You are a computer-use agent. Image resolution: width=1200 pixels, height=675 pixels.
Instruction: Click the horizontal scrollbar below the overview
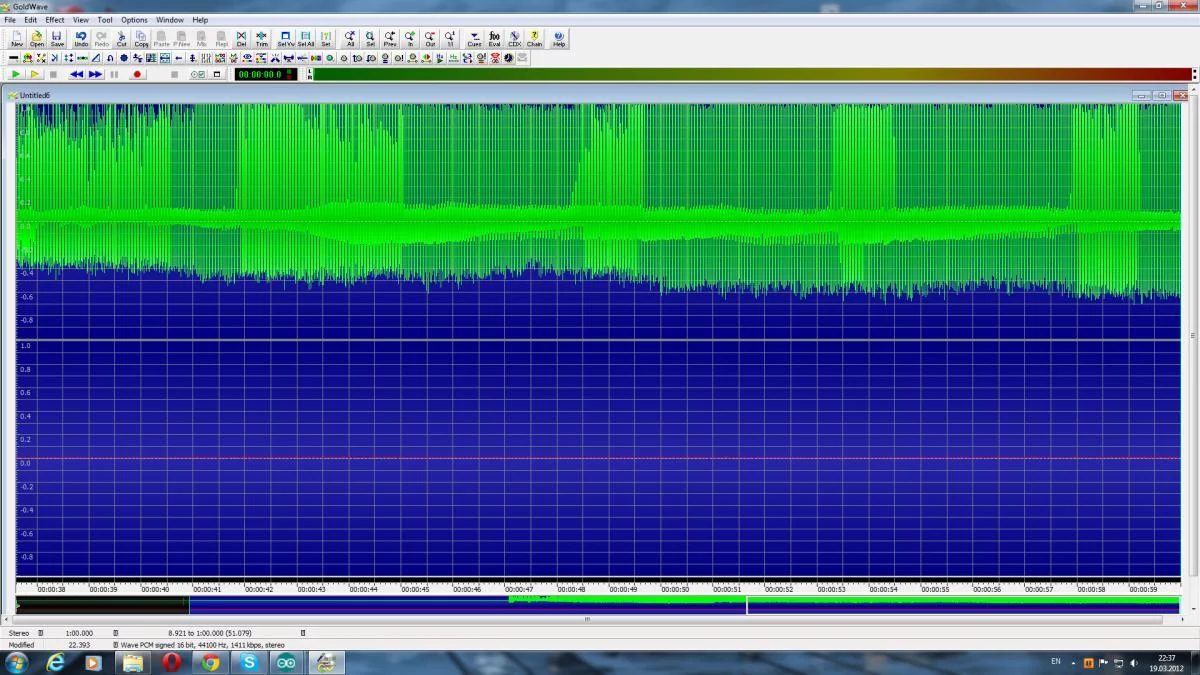point(588,619)
